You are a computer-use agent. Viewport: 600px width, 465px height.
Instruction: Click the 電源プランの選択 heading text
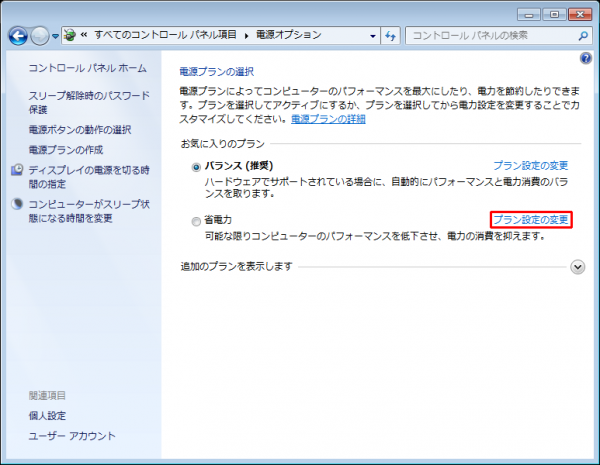click(x=217, y=72)
